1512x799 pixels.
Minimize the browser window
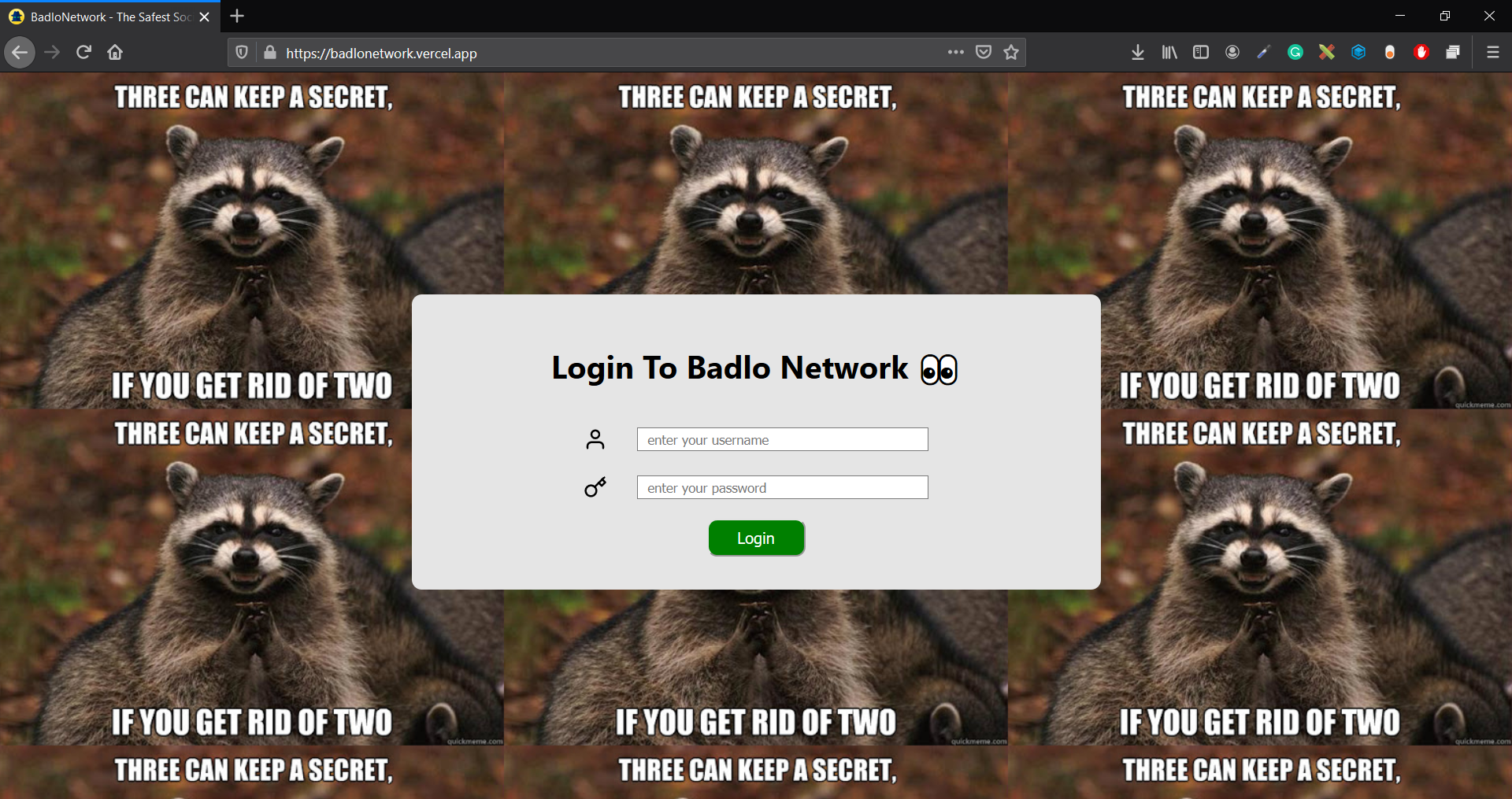pyautogui.click(x=1399, y=16)
